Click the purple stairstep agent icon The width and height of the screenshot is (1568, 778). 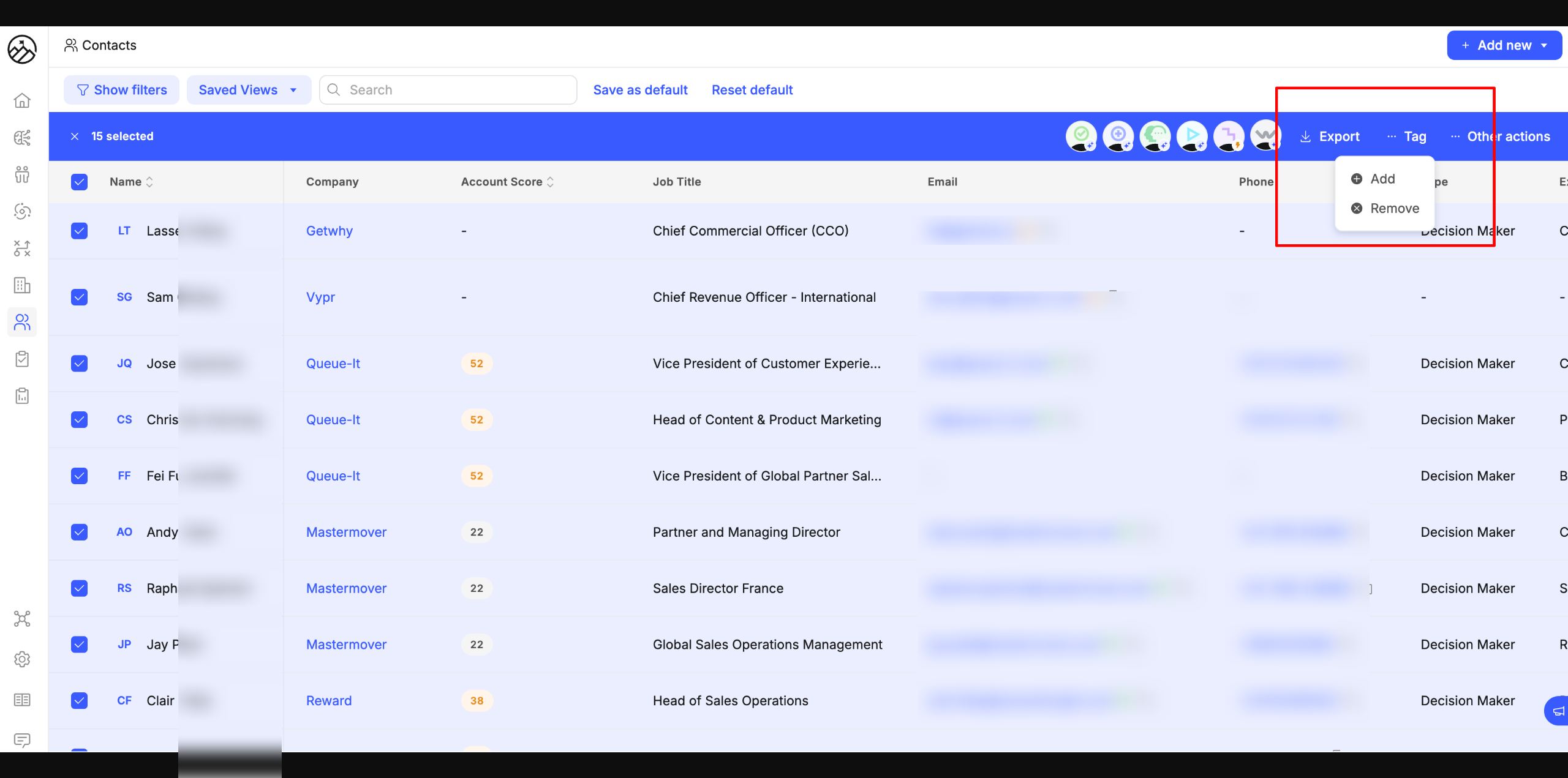(1228, 136)
